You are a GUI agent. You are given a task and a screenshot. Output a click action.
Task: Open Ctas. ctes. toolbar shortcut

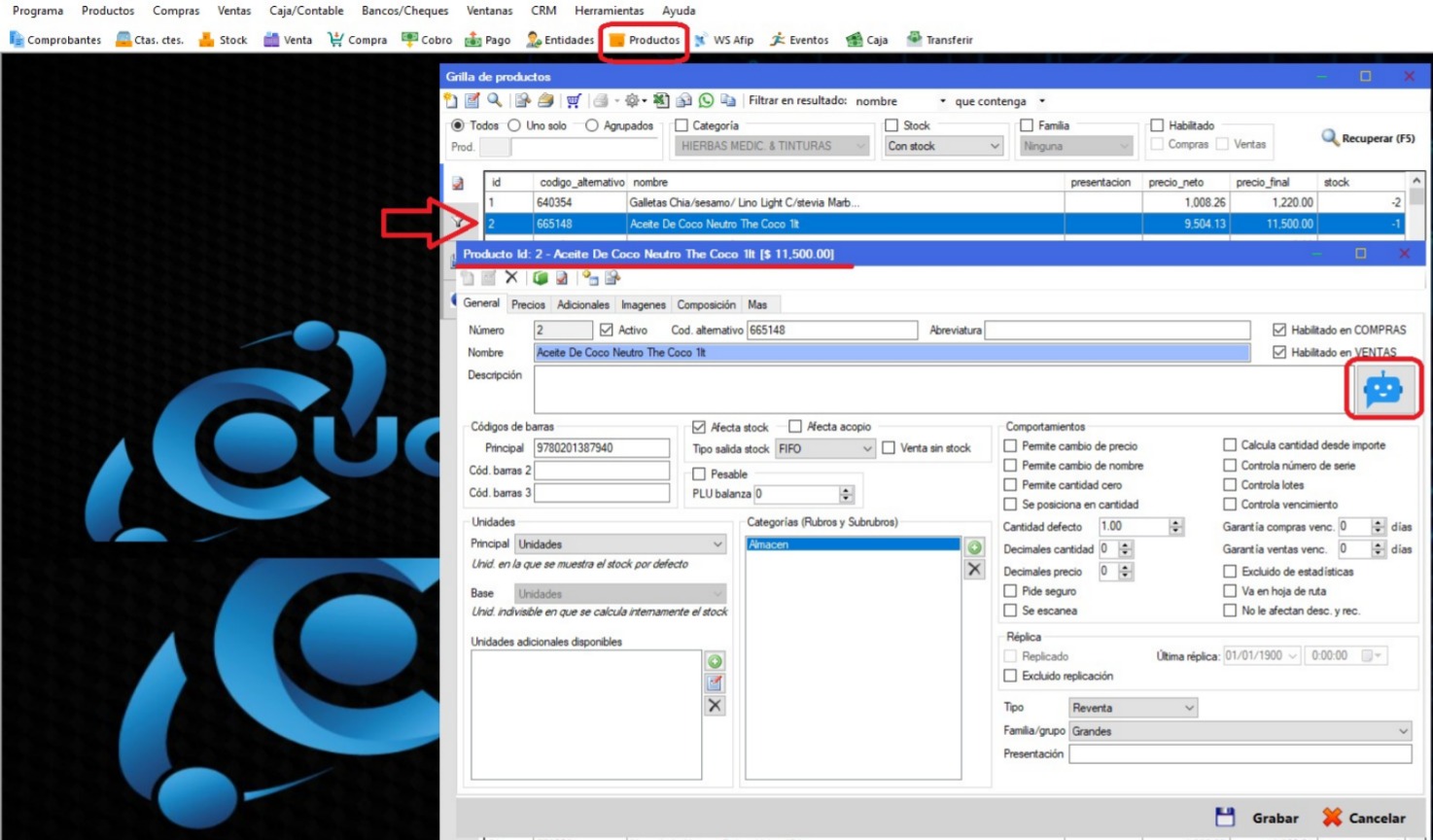[x=150, y=40]
